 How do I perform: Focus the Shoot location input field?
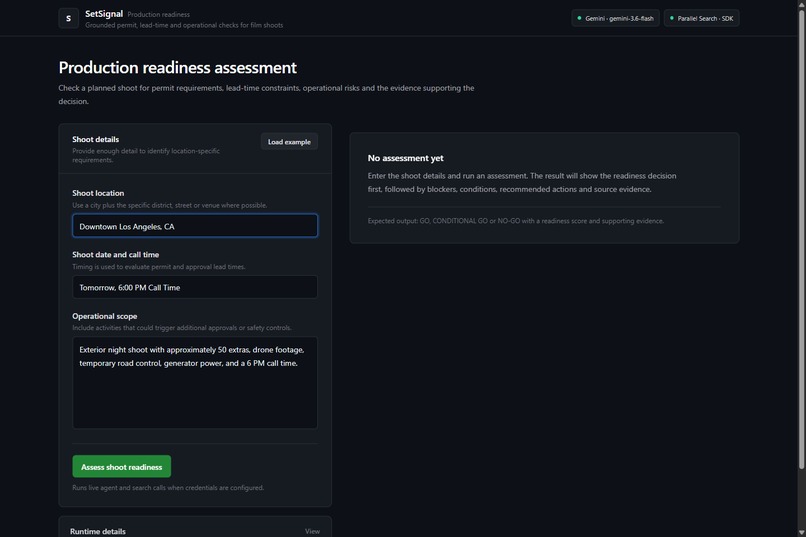point(195,226)
